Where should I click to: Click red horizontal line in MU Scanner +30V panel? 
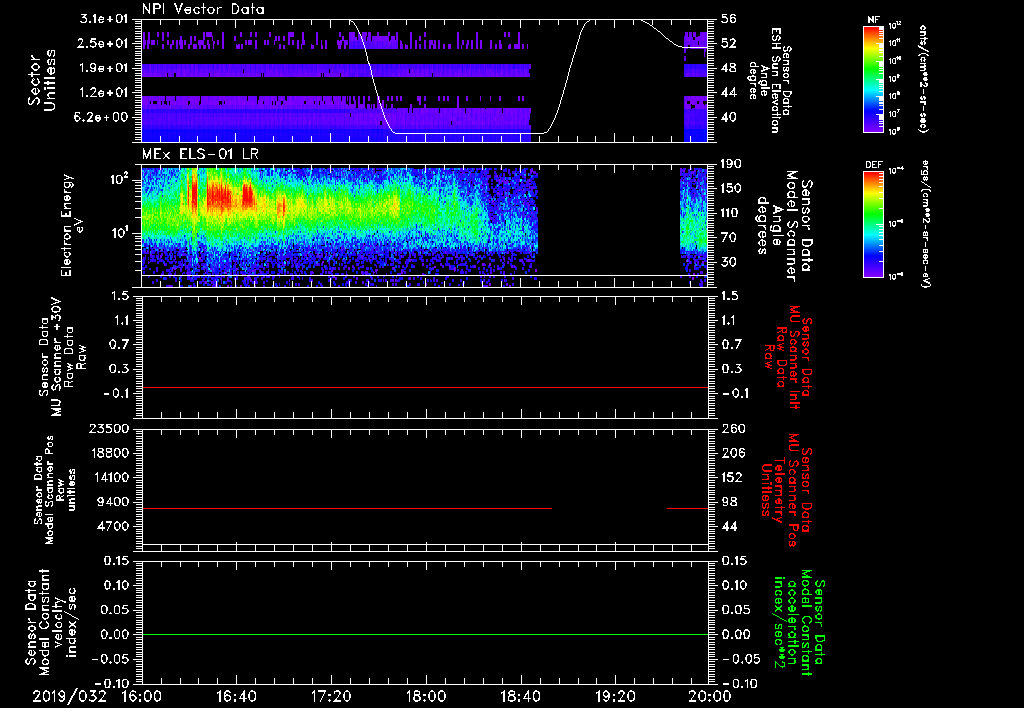click(424, 388)
